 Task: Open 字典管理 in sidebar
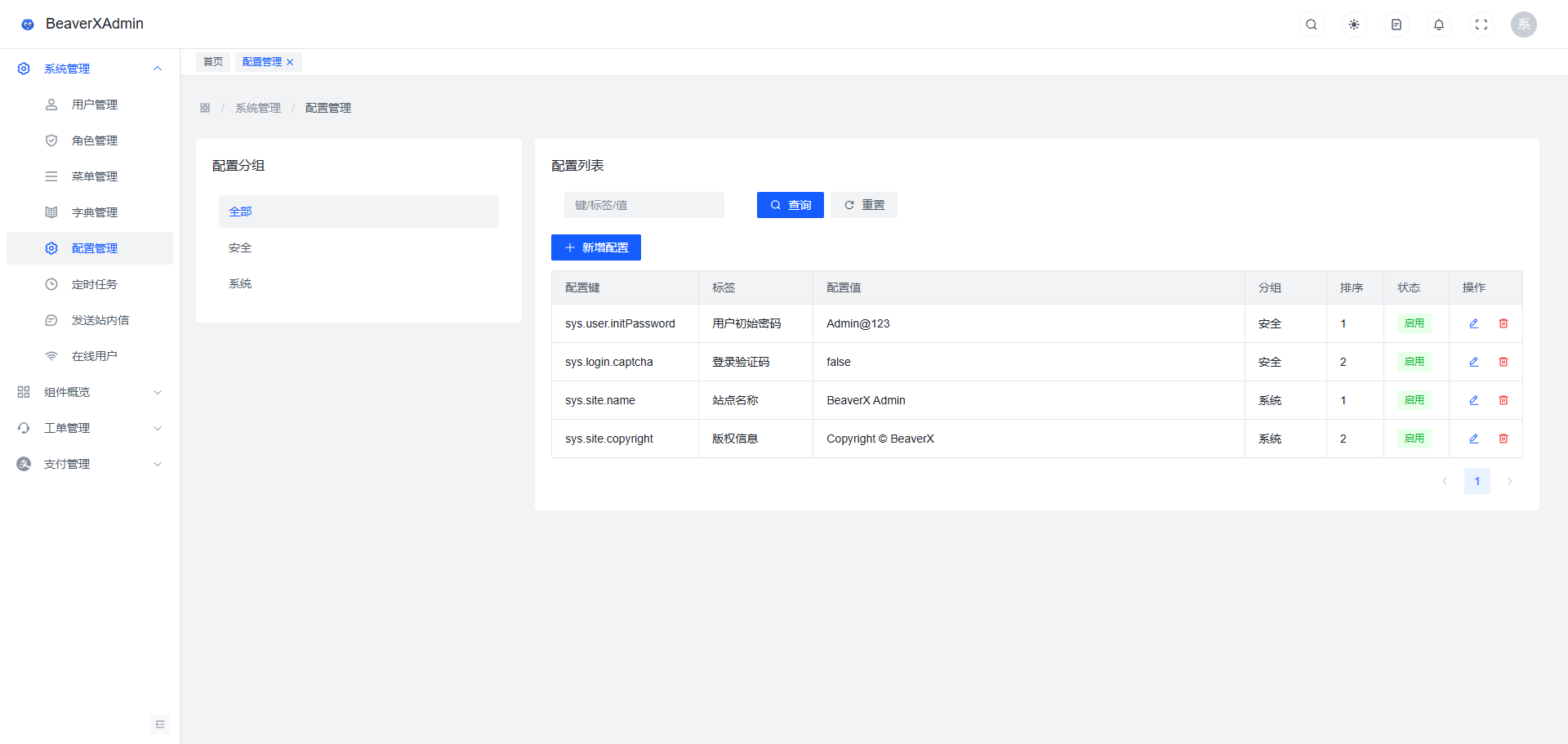(x=90, y=212)
